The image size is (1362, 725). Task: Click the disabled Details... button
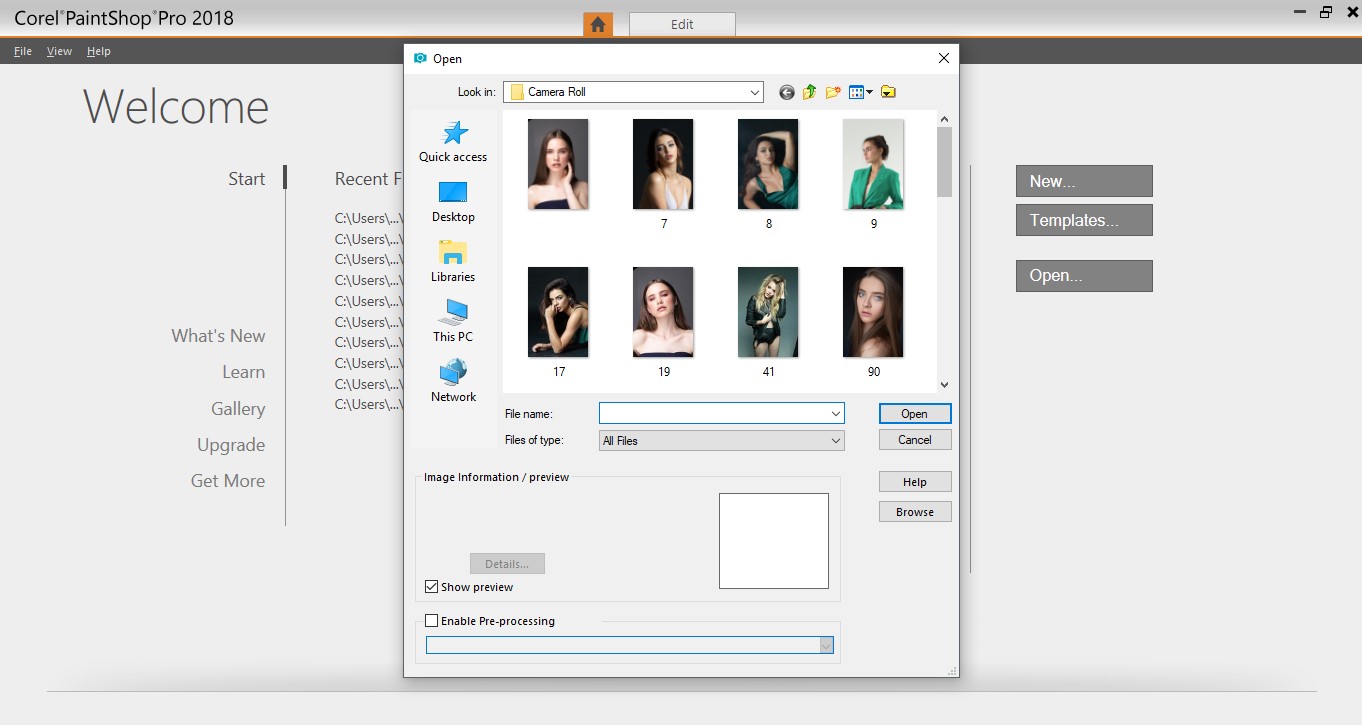[507, 564]
